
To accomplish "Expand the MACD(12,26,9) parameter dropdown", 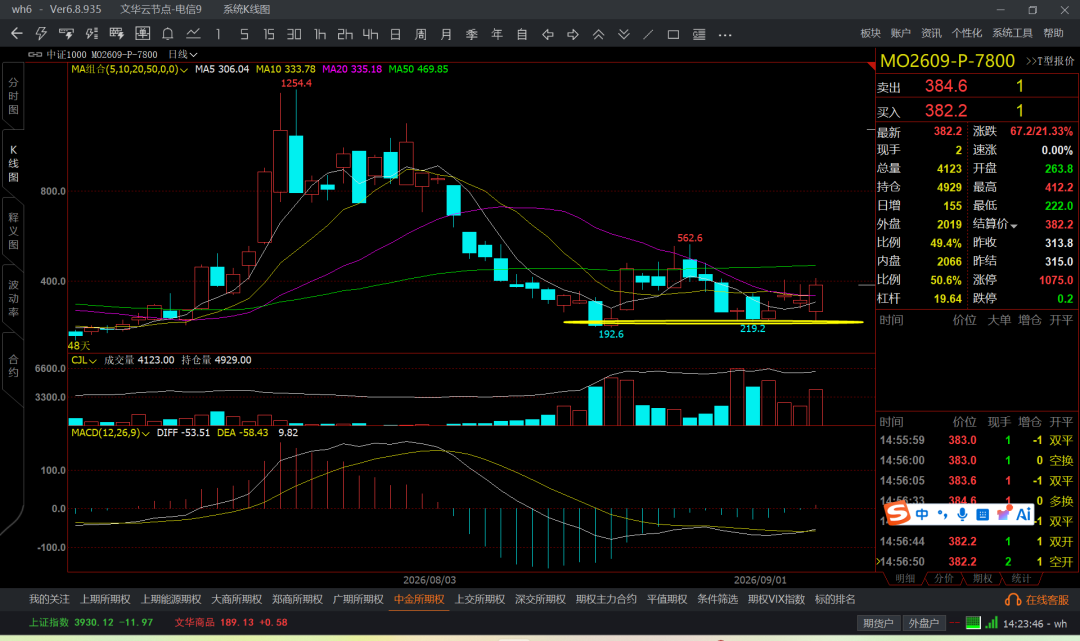I will point(110,432).
